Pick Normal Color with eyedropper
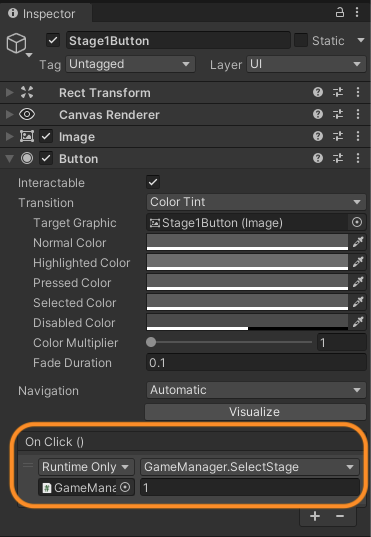371x537 pixels. pyautogui.click(x=358, y=242)
